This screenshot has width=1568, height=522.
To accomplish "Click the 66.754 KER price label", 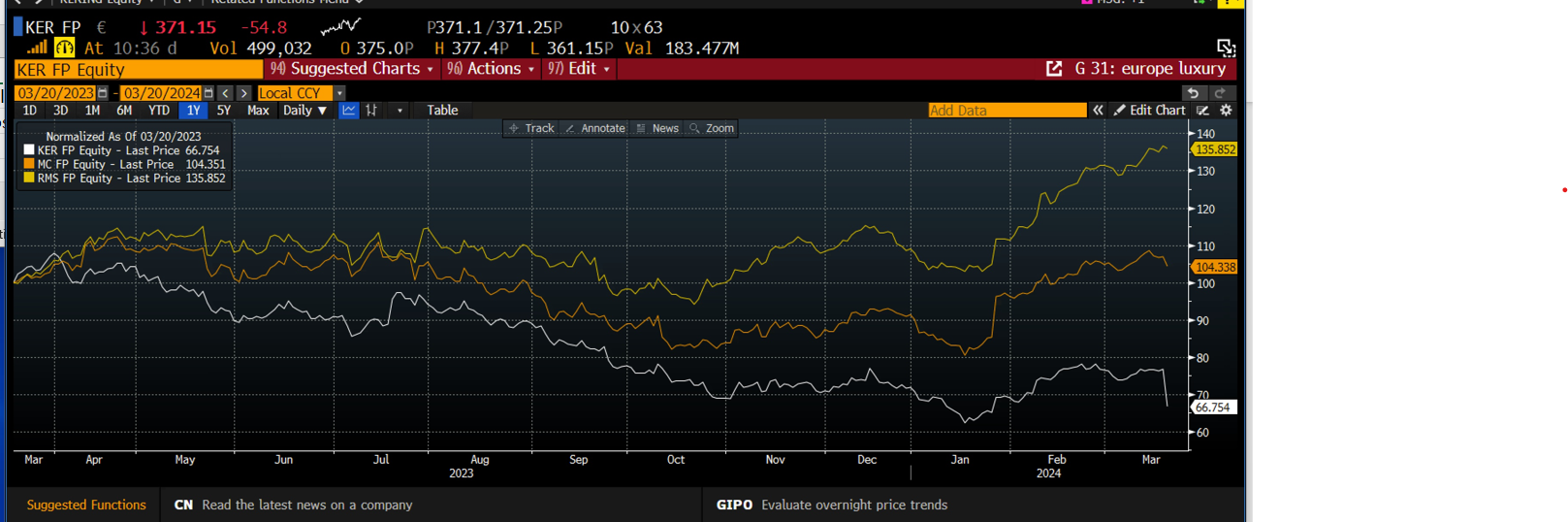I will (1214, 408).
